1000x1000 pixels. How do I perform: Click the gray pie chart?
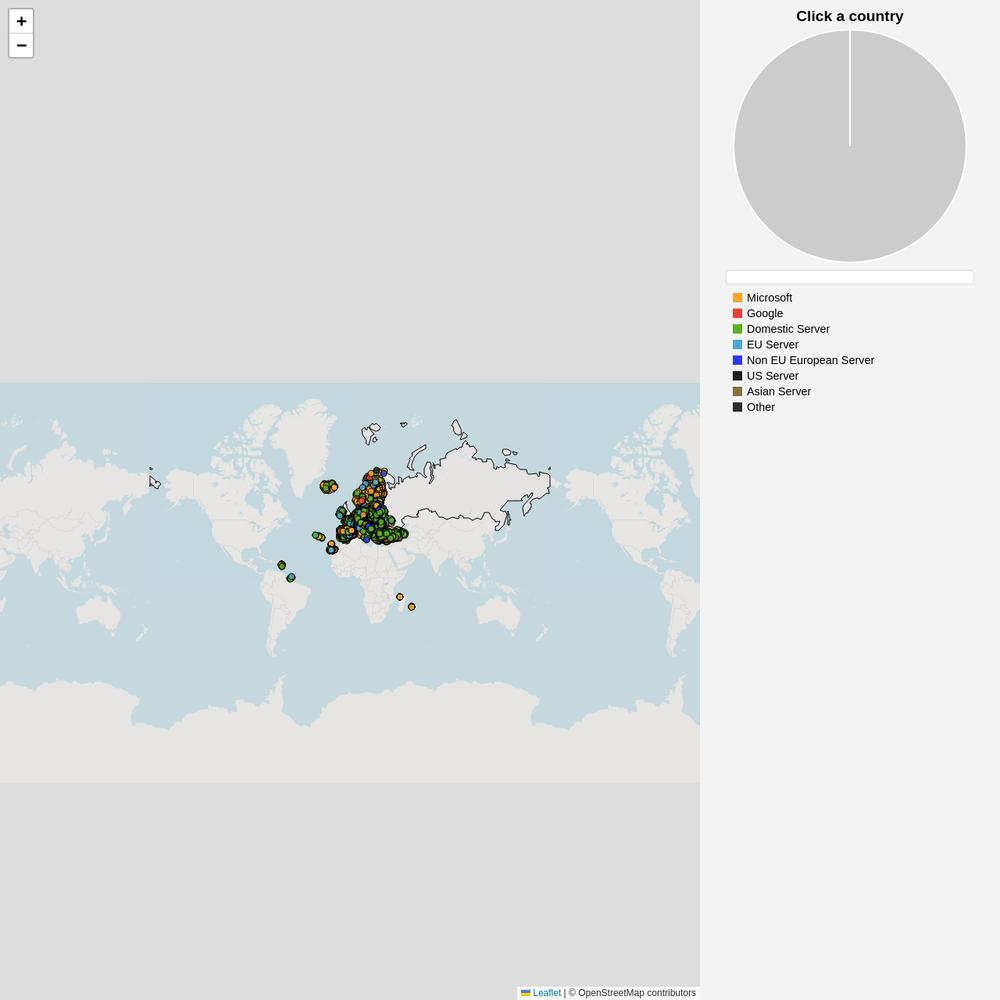[x=849, y=146]
